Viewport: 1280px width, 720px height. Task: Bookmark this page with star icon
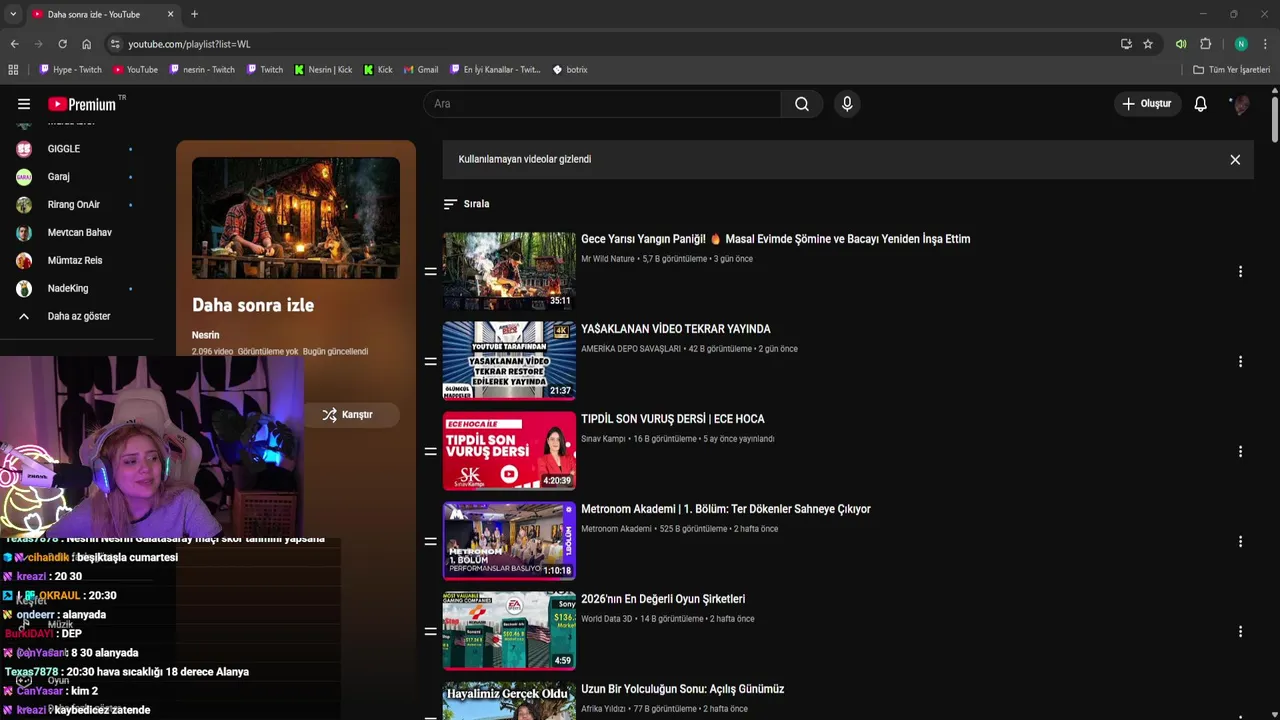pyautogui.click(x=1148, y=44)
